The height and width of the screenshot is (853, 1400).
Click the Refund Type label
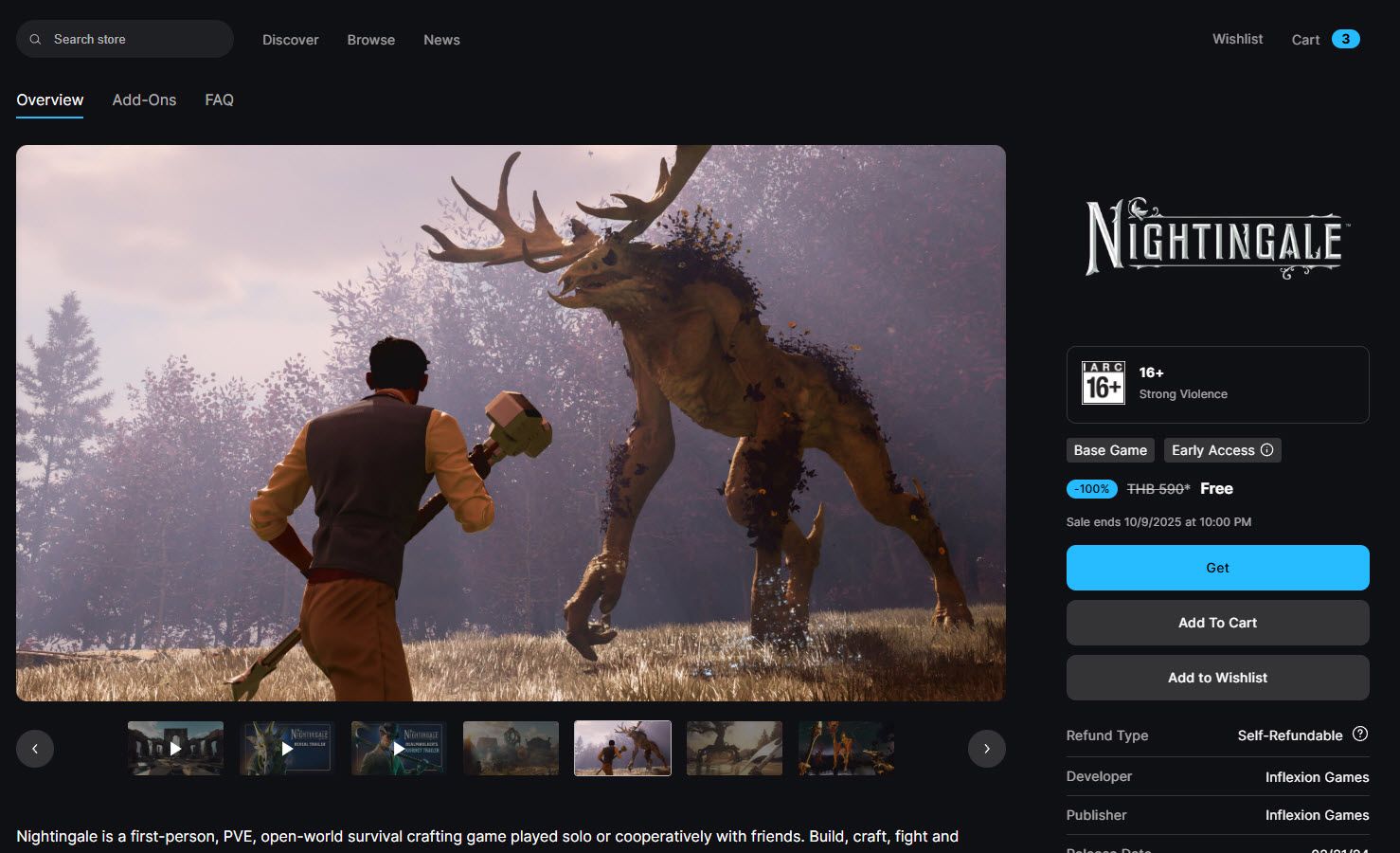click(x=1107, y=735)
